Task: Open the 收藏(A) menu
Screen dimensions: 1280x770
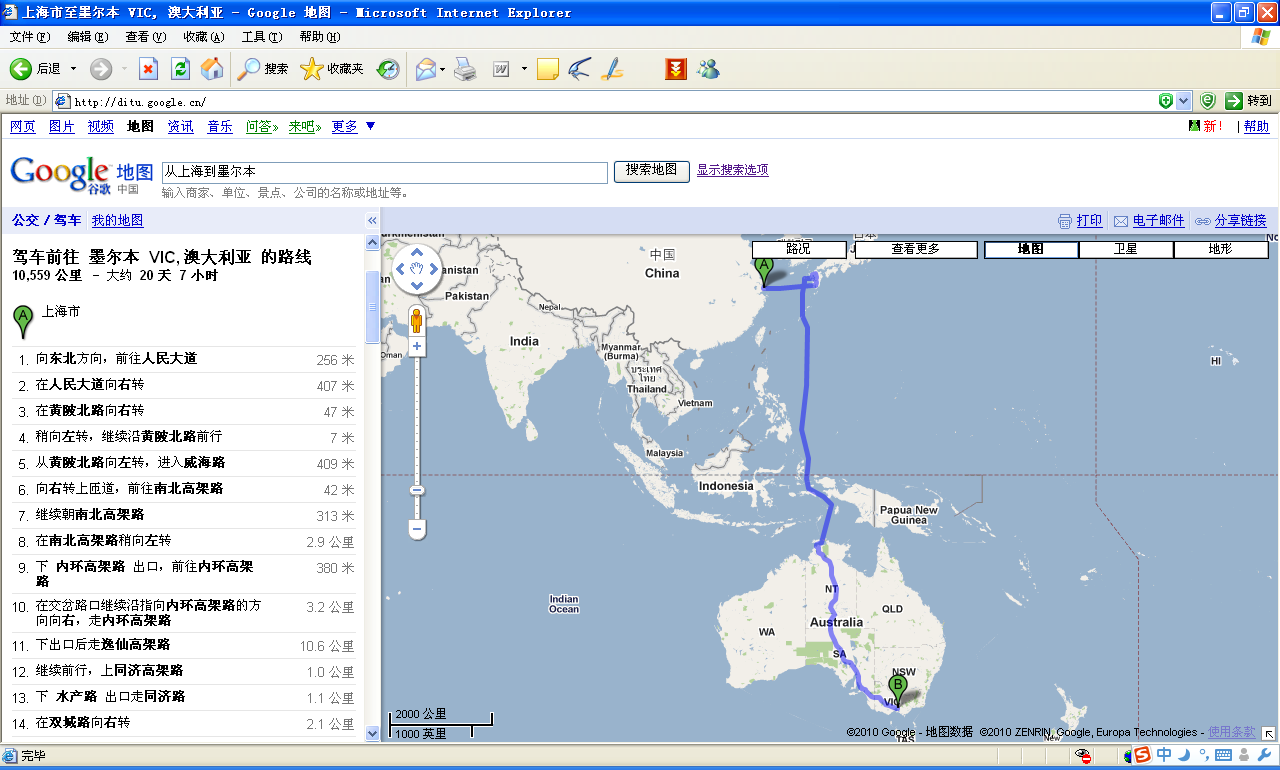Action: pyautogui.click(x=204, y=37)
